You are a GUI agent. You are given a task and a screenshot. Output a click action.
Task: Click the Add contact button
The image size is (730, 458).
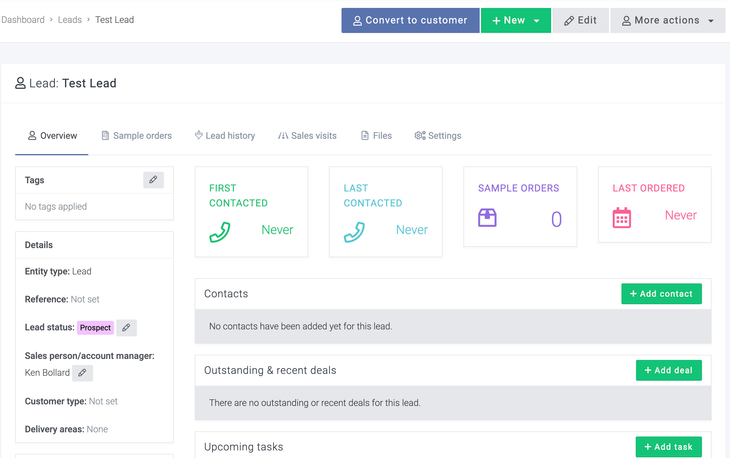click(661, 294)
